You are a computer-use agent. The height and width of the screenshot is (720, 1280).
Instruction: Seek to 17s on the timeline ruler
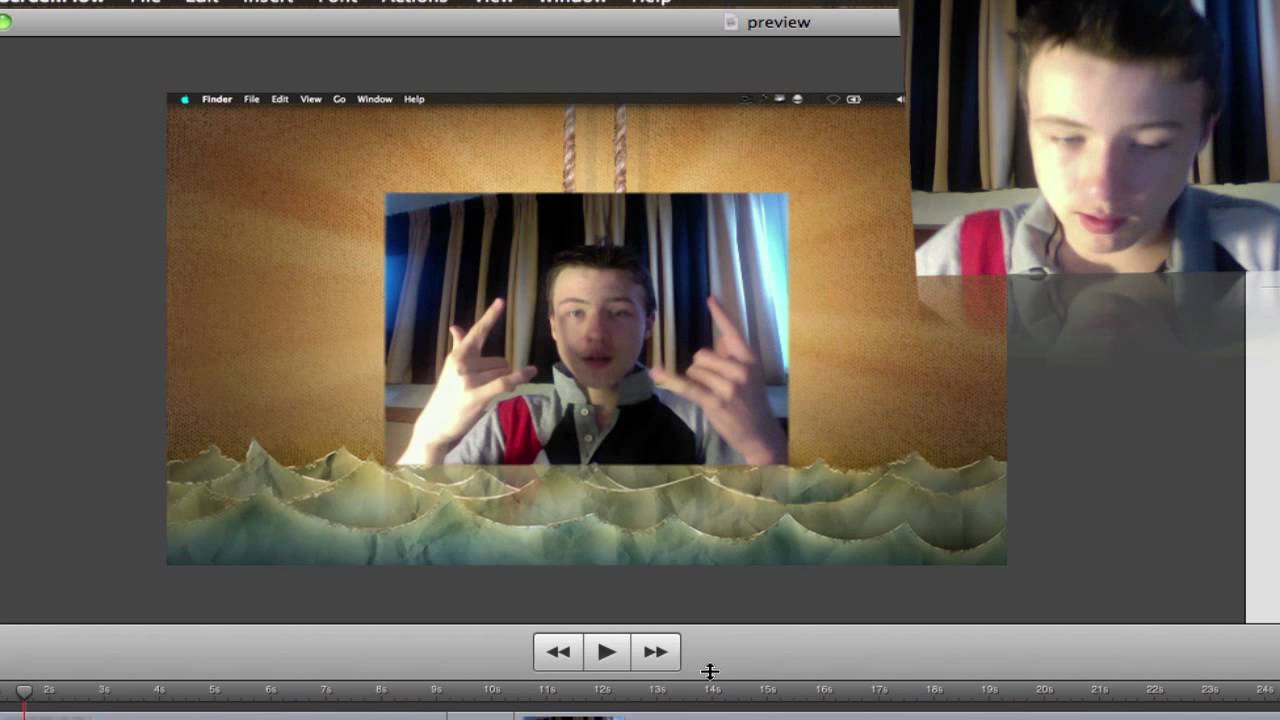pos(879,689)
